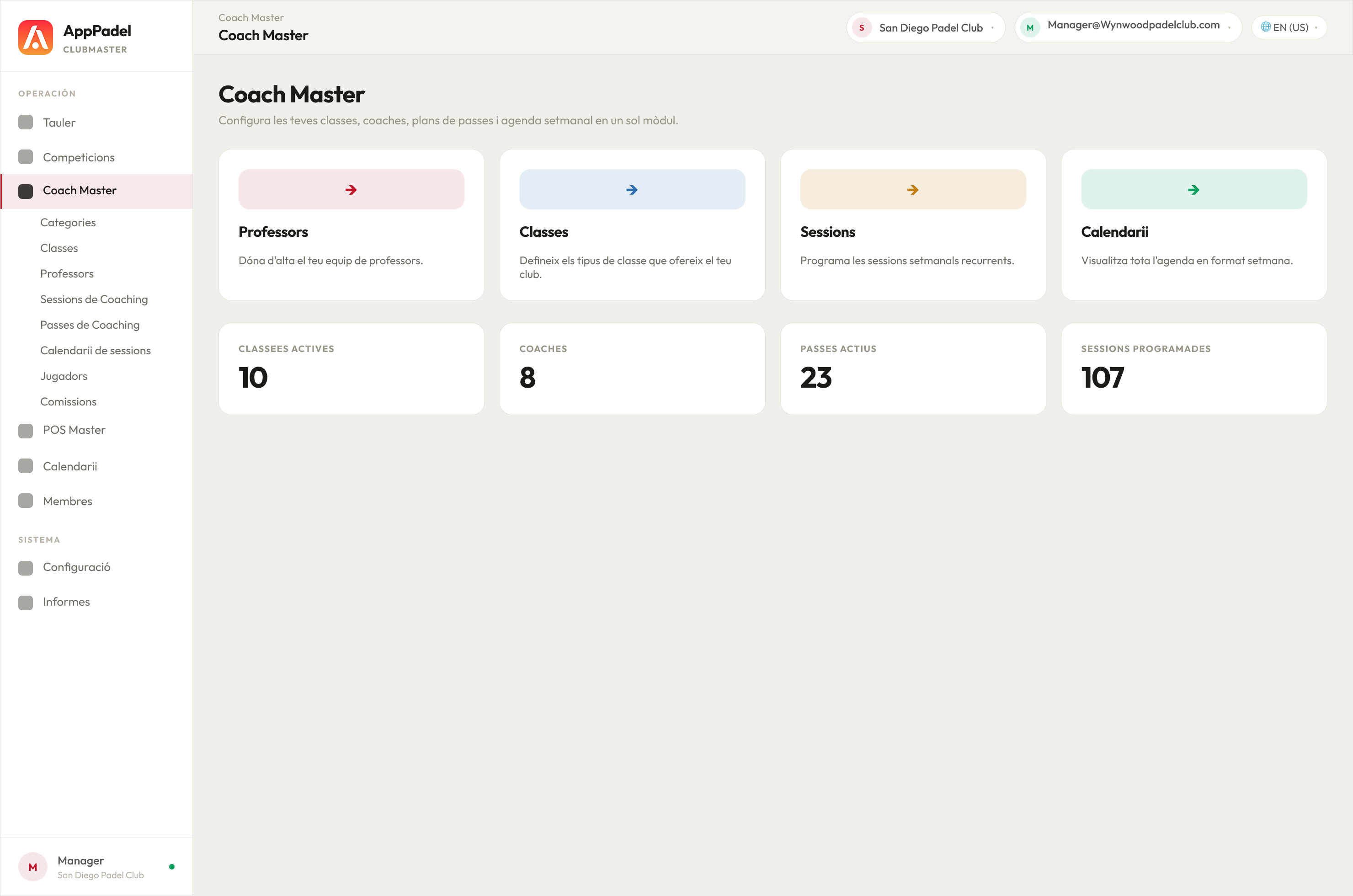The width and height of the screenshot is (1353, 896).
Task: Click the sidebar Calendarii square icon
Action: [x=26, y=466]
